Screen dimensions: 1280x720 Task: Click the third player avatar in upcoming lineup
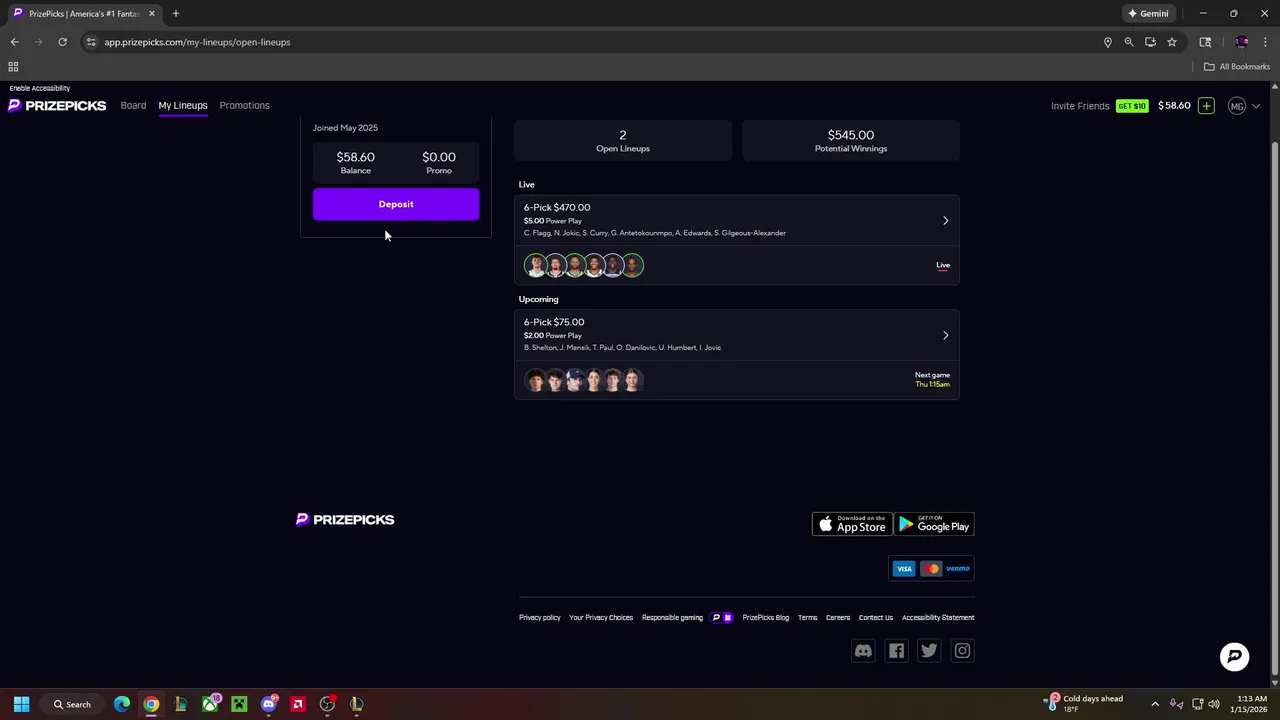coord(574,380)
